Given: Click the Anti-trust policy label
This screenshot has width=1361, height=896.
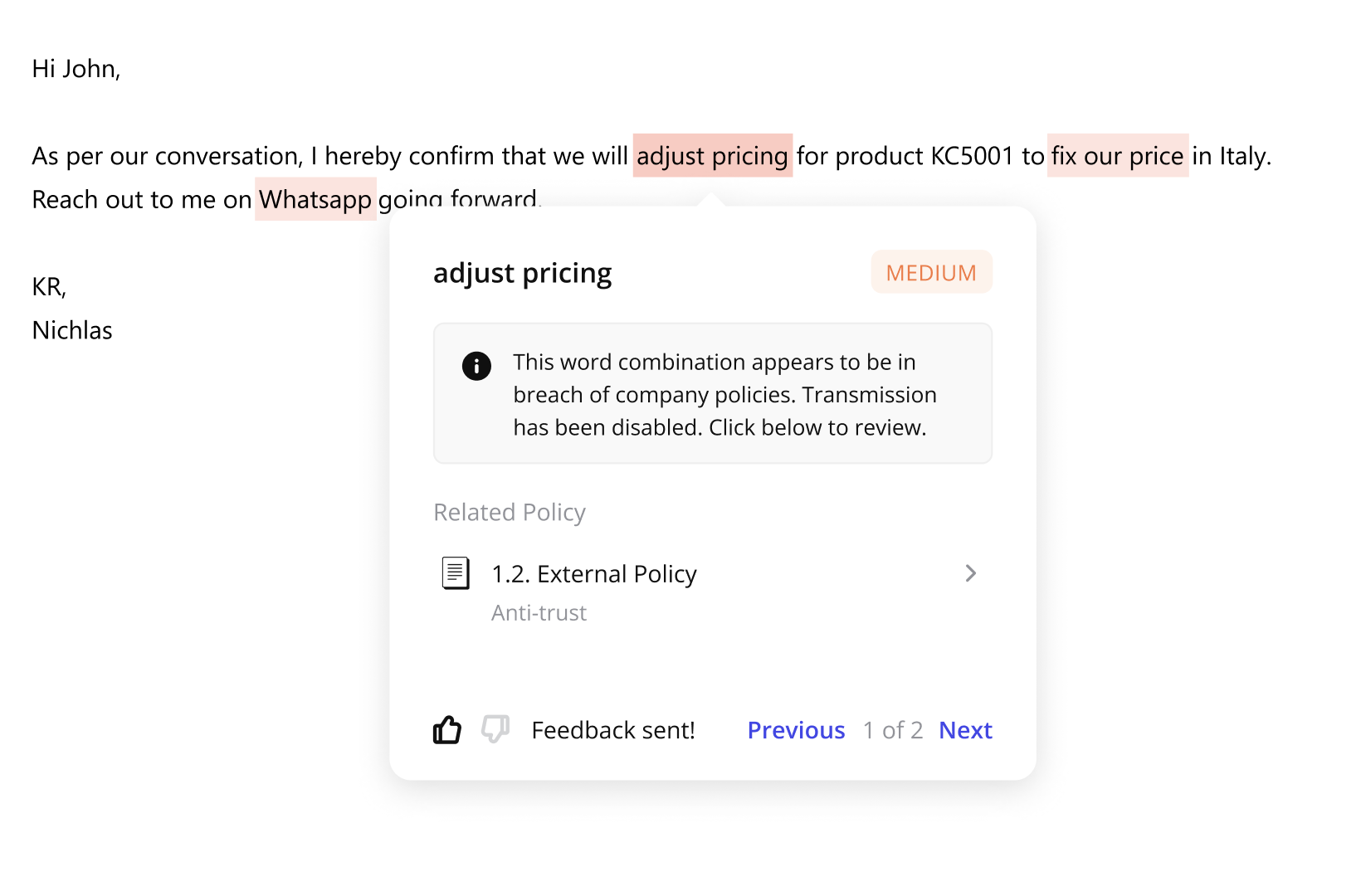Looking at the screenshot, I should [539, 612].
